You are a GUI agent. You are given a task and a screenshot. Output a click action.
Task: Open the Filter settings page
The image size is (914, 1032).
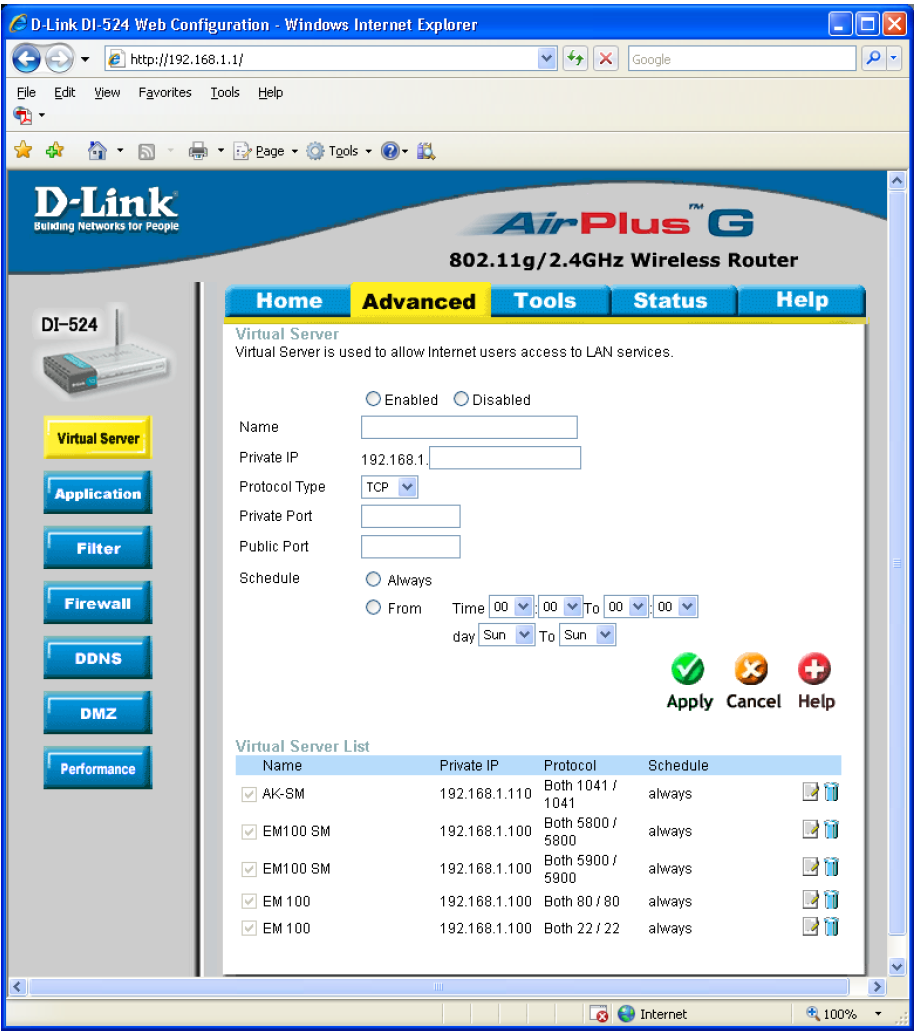click(97, 548)
